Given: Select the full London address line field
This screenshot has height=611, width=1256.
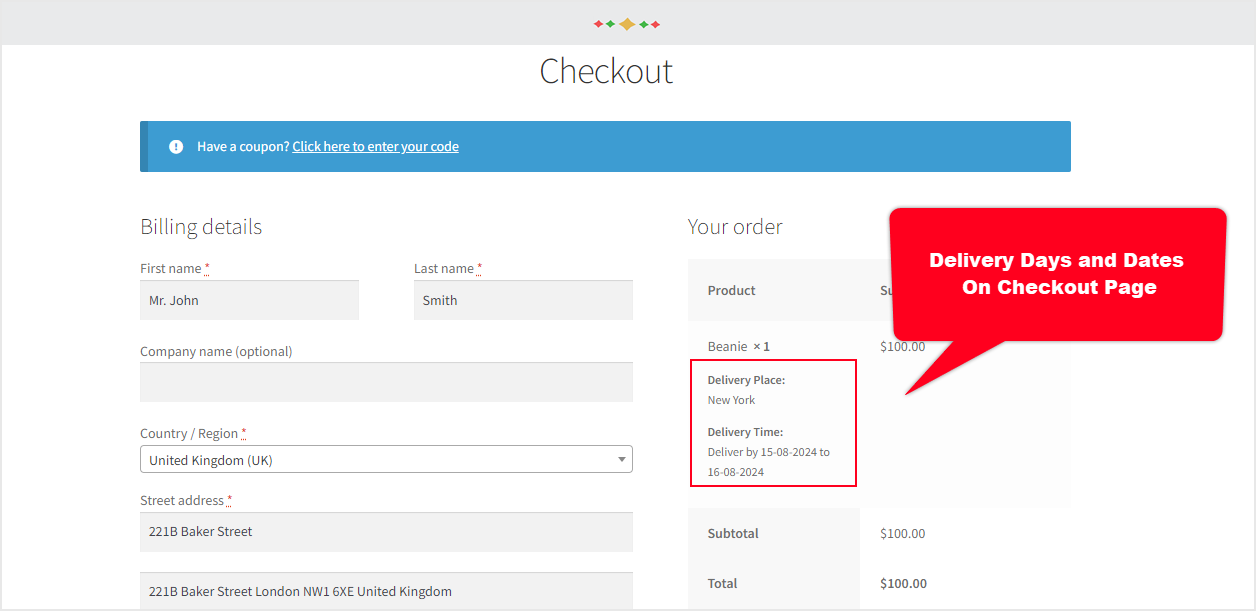Looking at the screenshot, I should pyautogui.click(x=386, y=591).
